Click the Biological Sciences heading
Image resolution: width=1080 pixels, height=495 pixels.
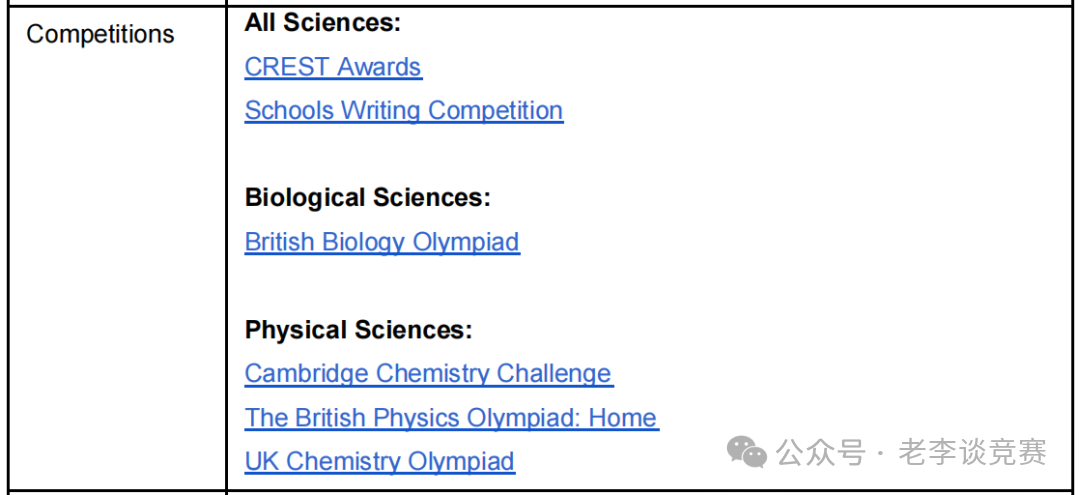(x=368, y=198)
